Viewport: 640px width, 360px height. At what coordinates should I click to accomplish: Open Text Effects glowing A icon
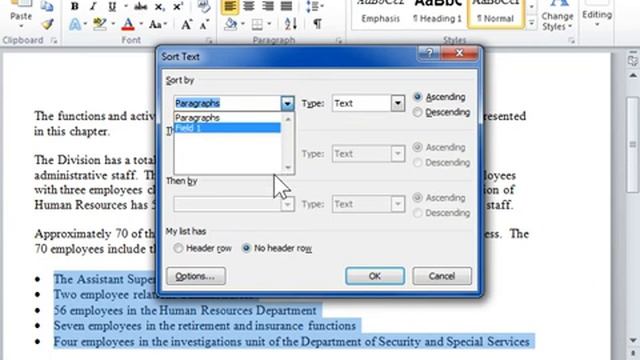75,24
